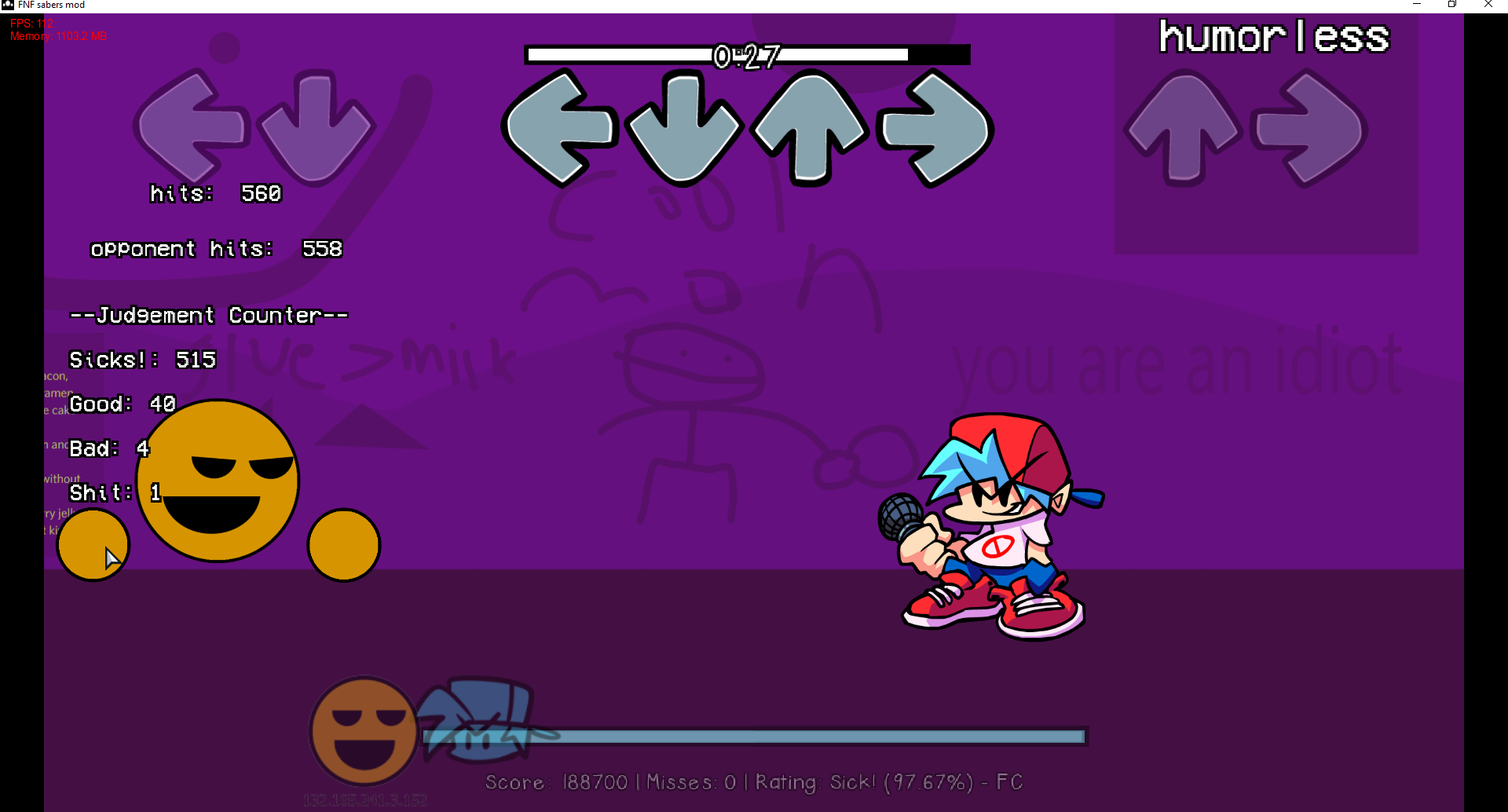The height and width of the screenshot is (812, 1508).
Task: Click the 'FNF sabers mod' window title
Action: (51, 5)
